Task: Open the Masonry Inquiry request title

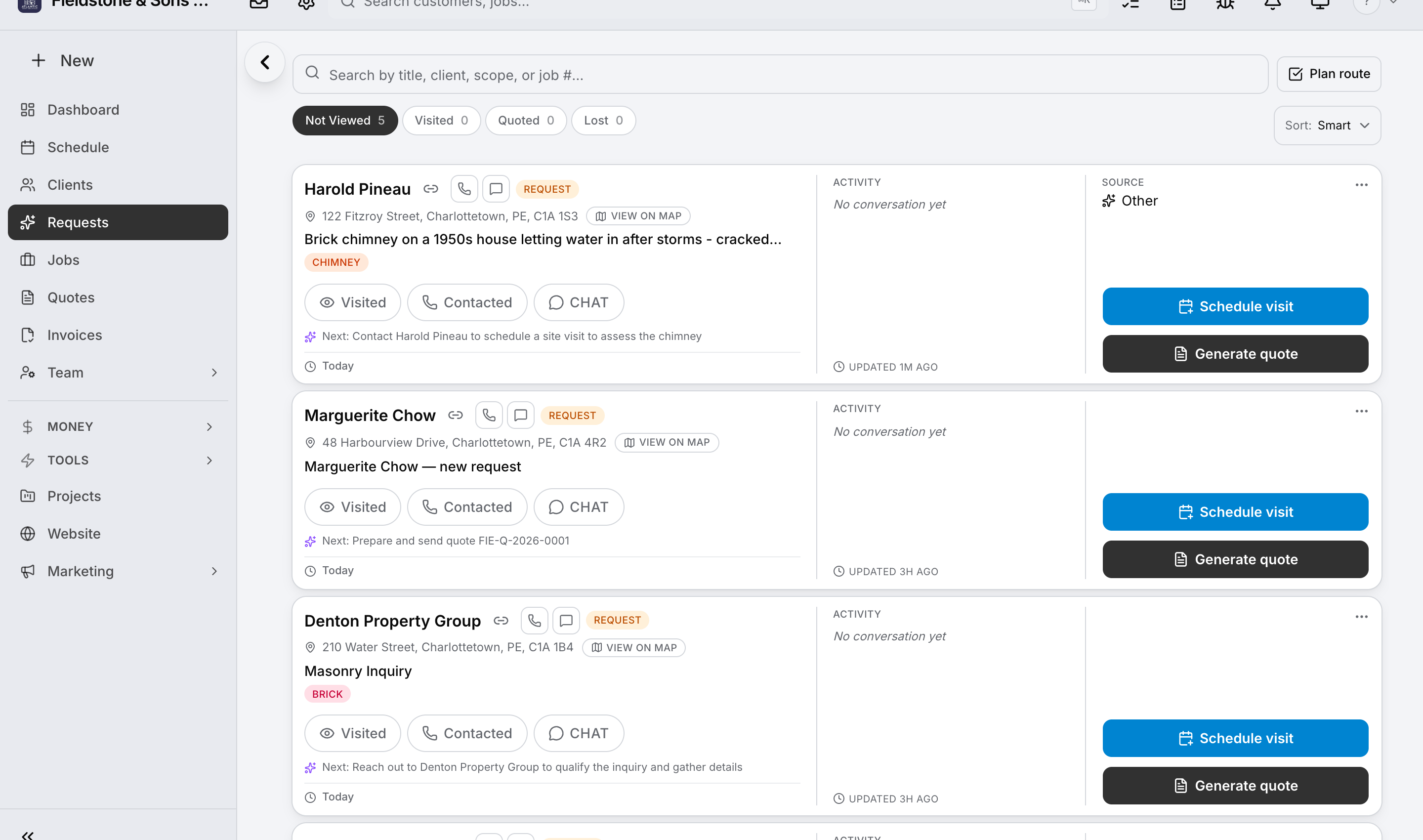Action: [x=358, y=672]
